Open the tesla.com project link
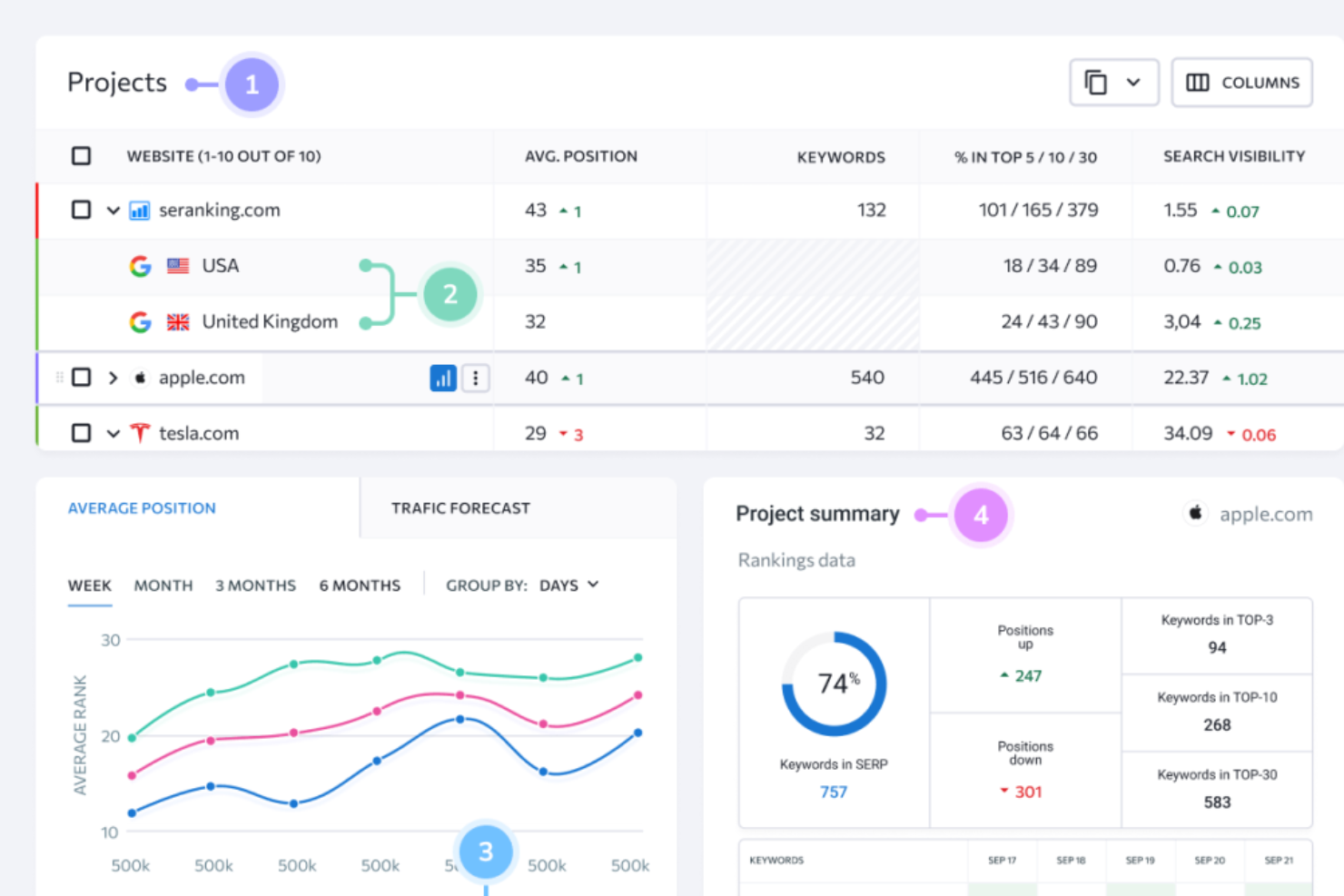This screenshot has height=896, width=1344. pos(199,434)
